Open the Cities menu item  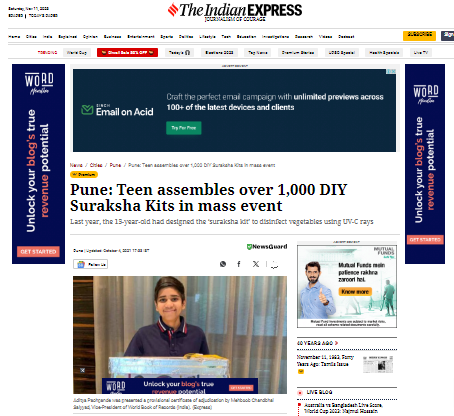pyautogui.click(x=31, y=37)
